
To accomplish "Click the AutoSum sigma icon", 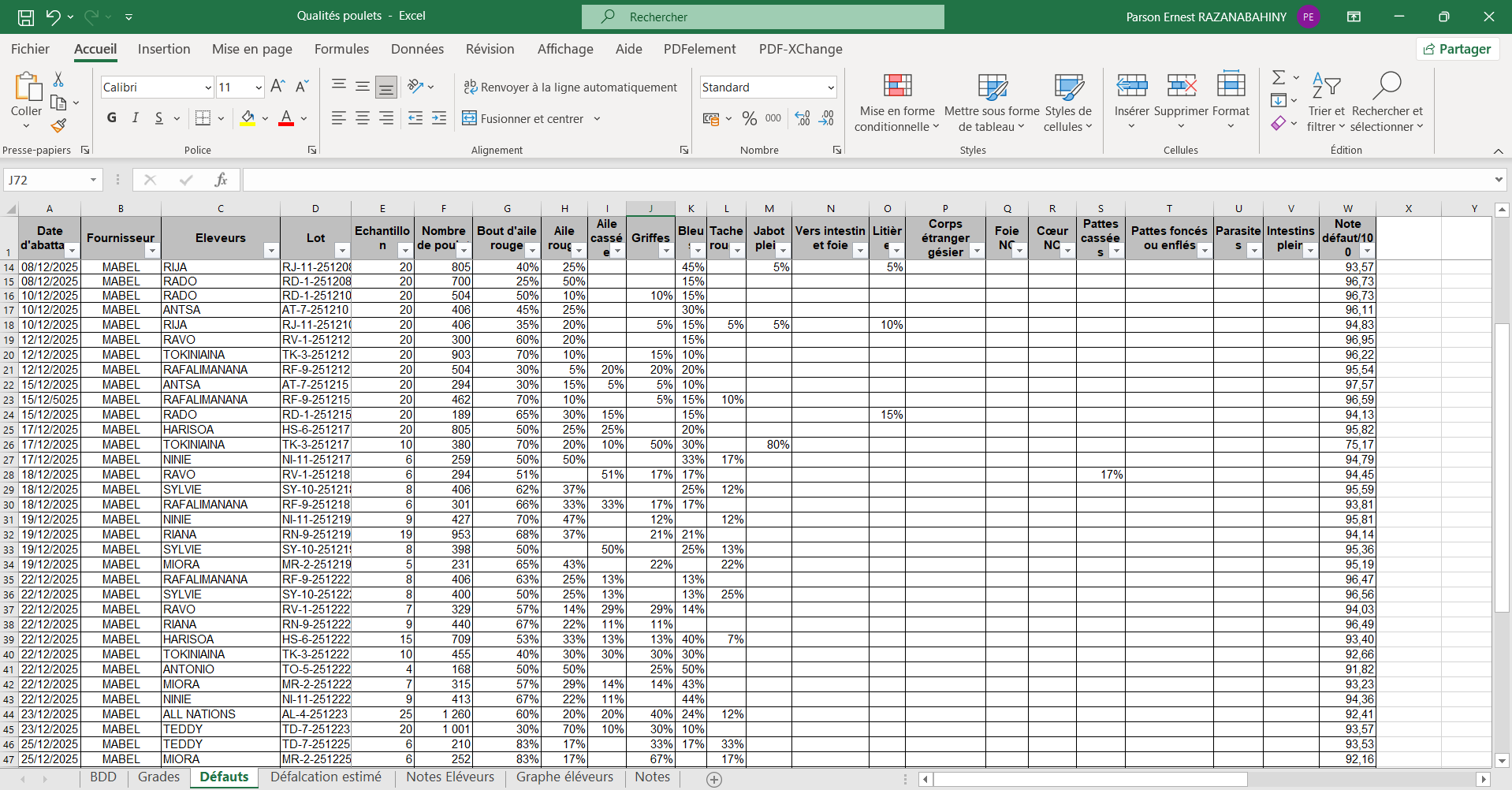I will [1279, 77].
